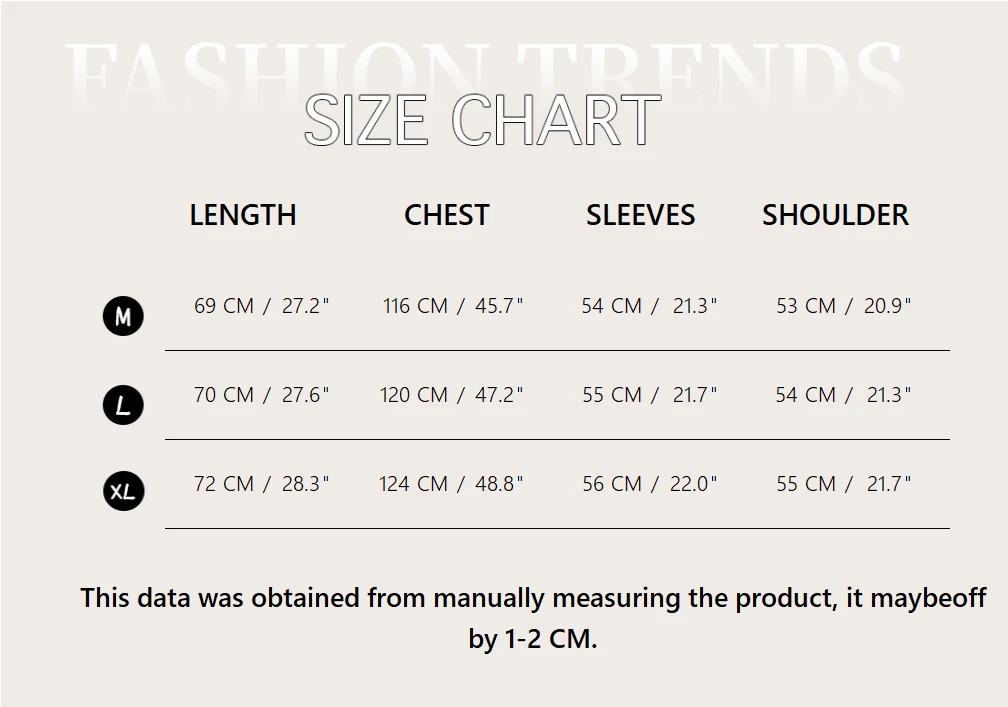Click the L size badge icon
This screenshot has width=1008, height=707.
click(123, 405)
